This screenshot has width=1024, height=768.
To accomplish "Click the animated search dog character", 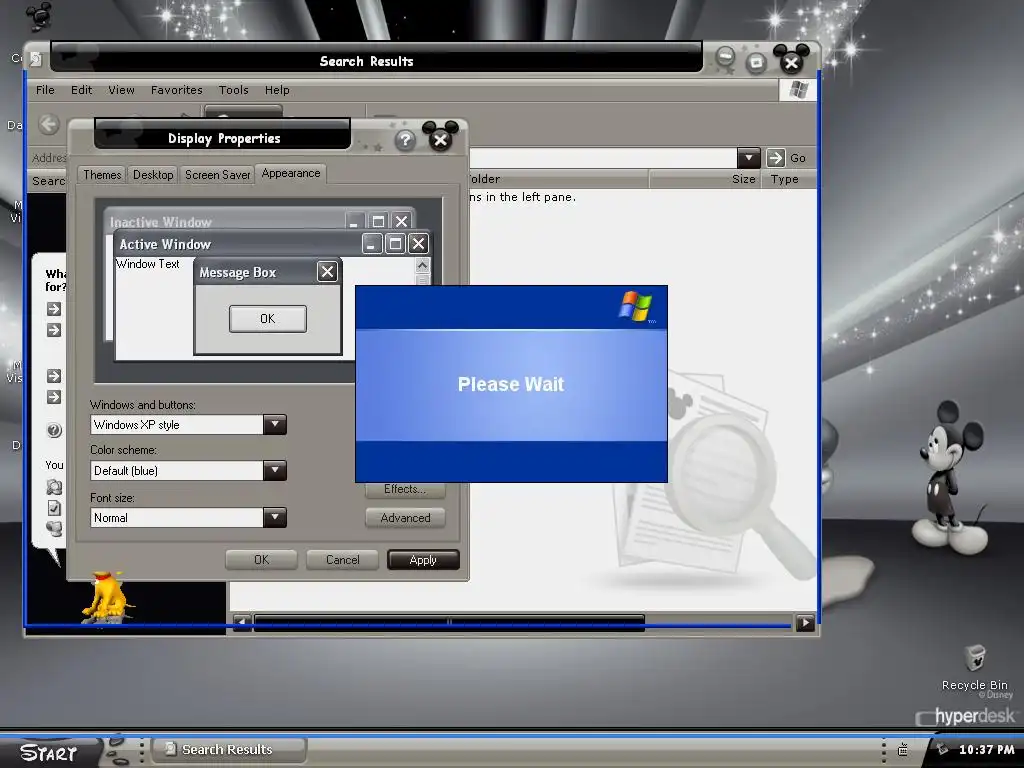I will (106, 597).
